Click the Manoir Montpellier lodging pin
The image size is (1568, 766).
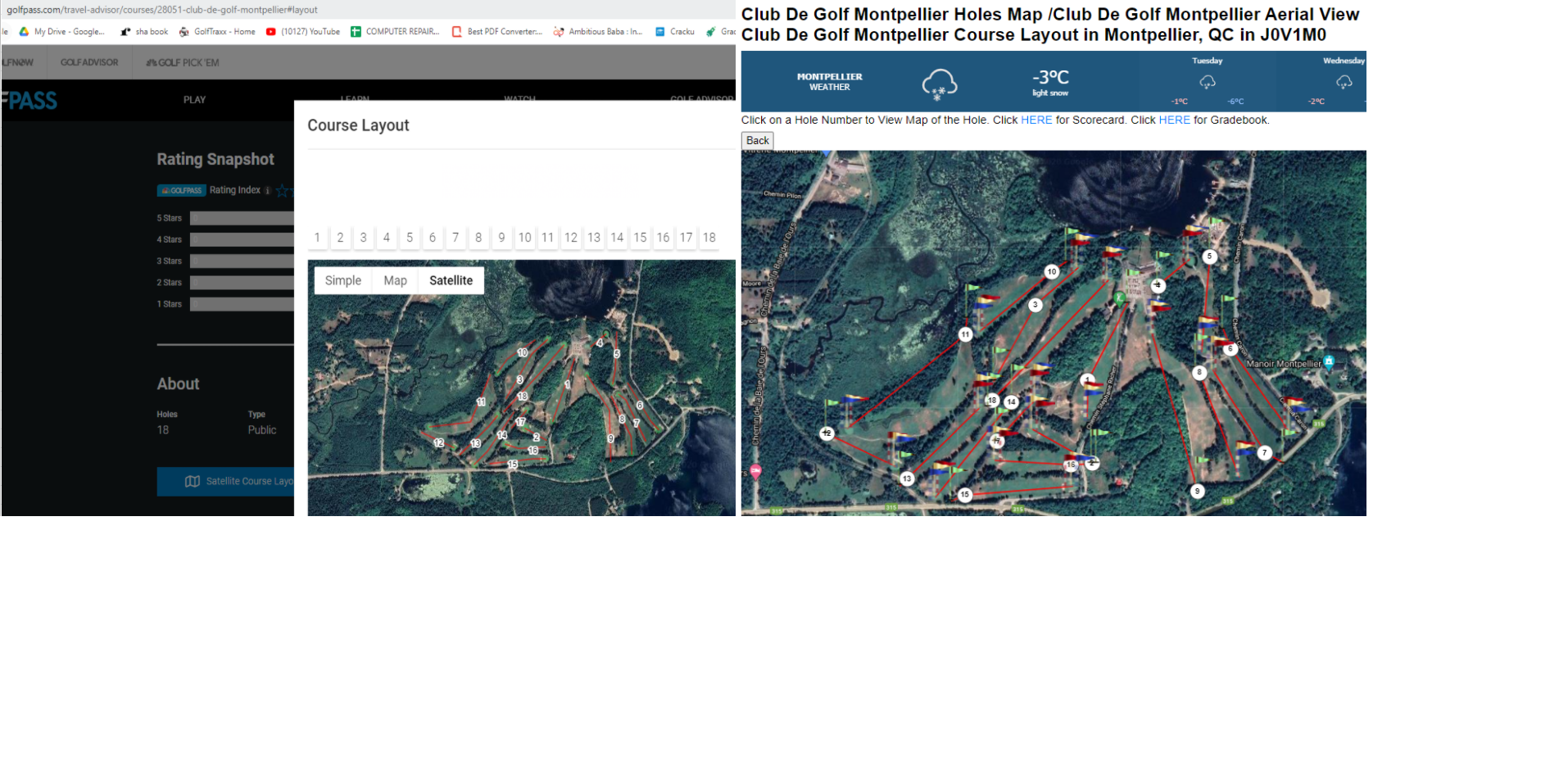coord(1329,361)
